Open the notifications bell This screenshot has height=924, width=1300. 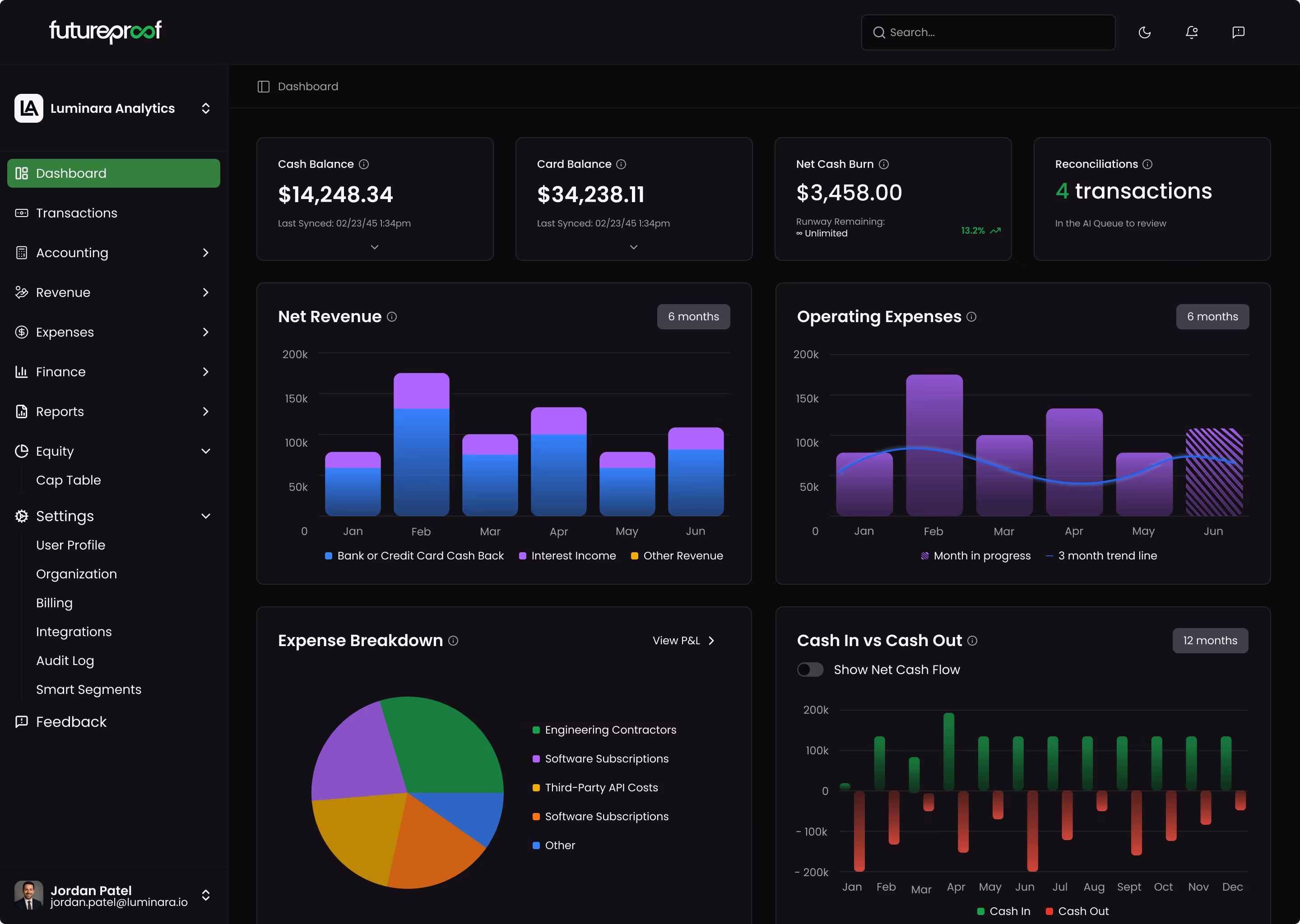[x=1192, y=32]
